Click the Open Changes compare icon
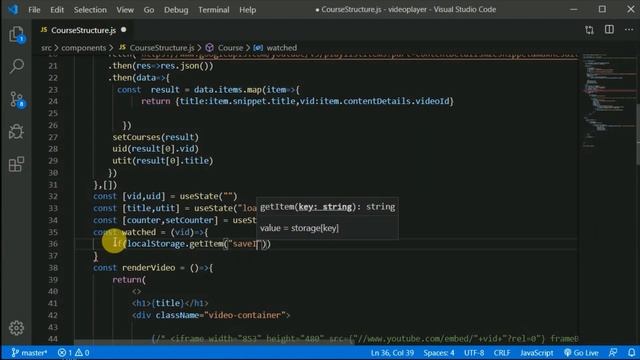 589,30
